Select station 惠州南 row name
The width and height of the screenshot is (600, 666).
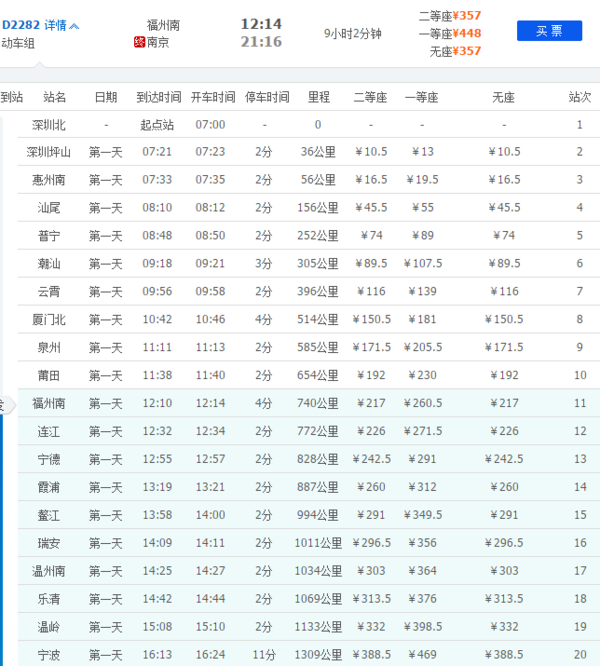[48, 180]
